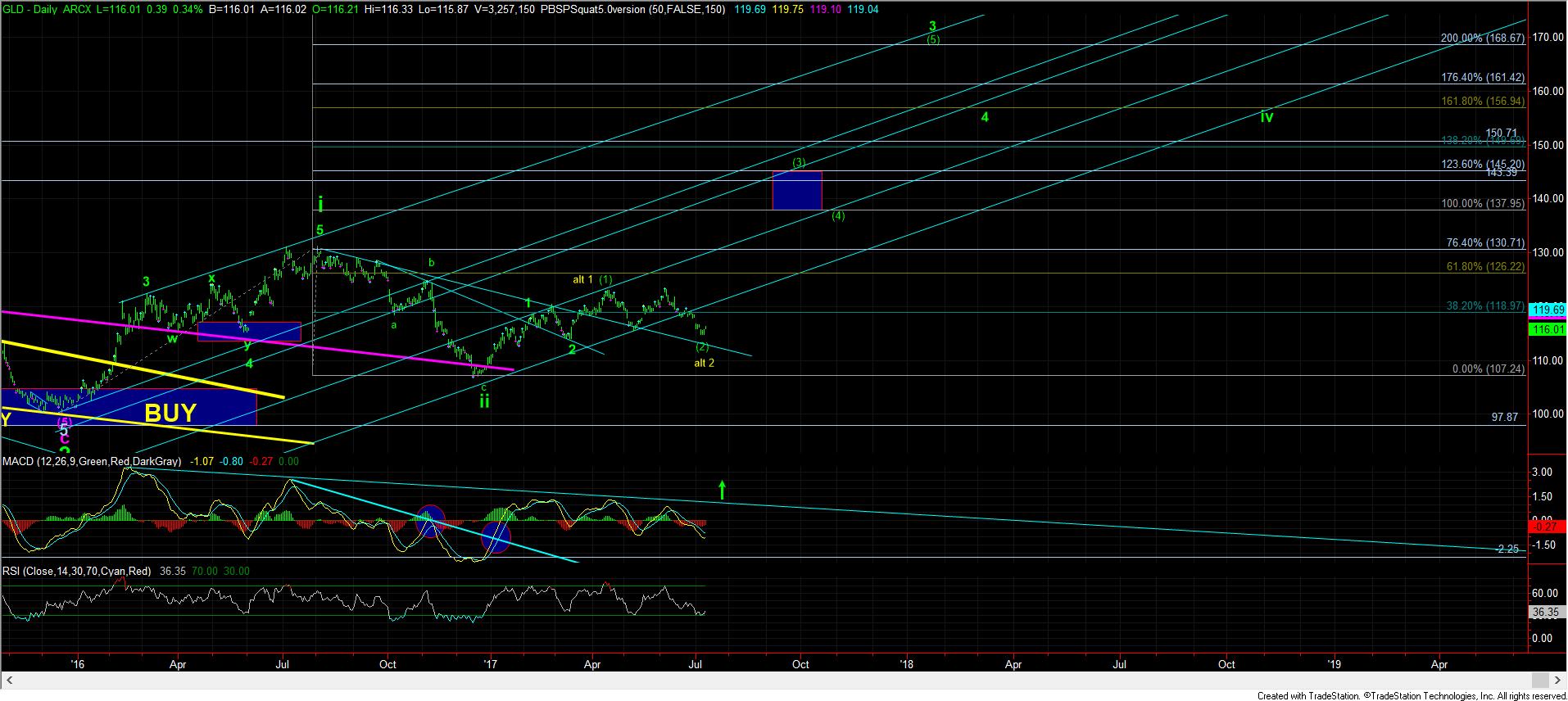
Task: Select the green 'x' wave label
Action: (211, 278)
